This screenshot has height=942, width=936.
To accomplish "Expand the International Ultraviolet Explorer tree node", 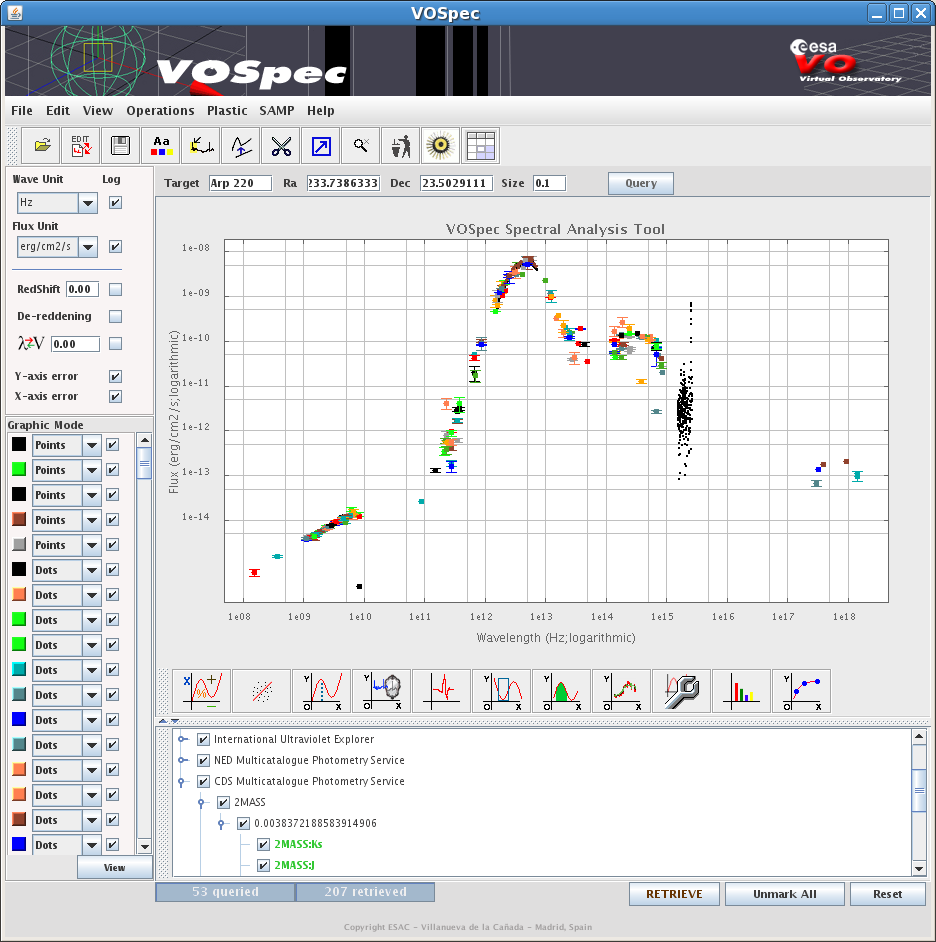I will (x=183, y=740).
